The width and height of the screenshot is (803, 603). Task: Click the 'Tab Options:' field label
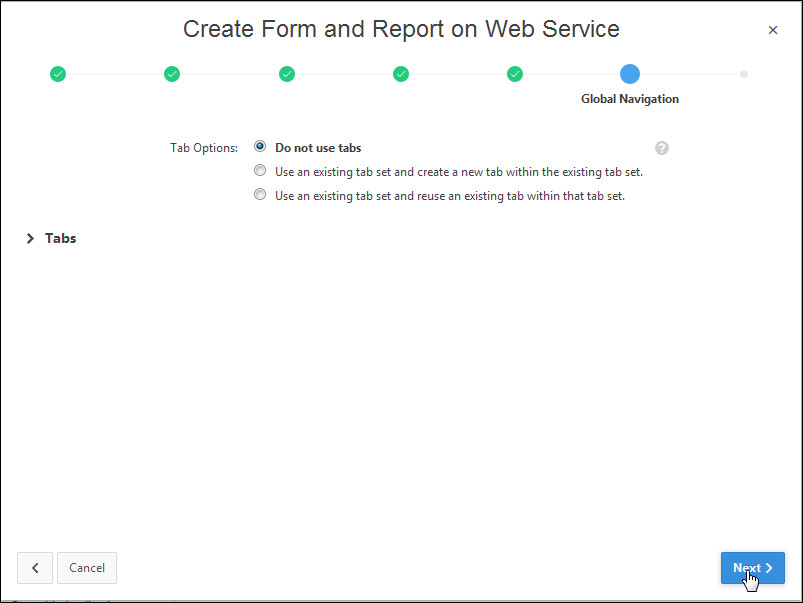coord(204,148)
